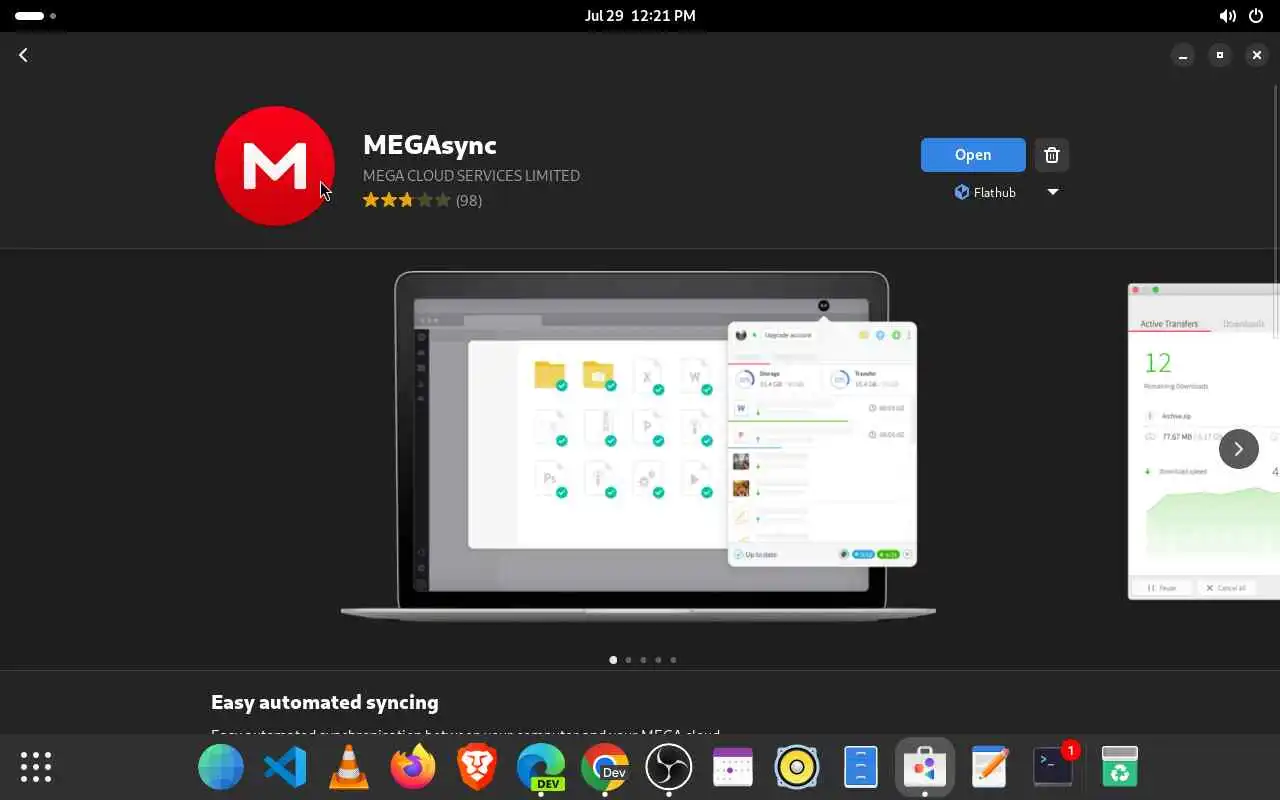The width and height of the screenshot is (1280, 800).
Task: Launch the yellow speaker music app
Action: [797, 767]
